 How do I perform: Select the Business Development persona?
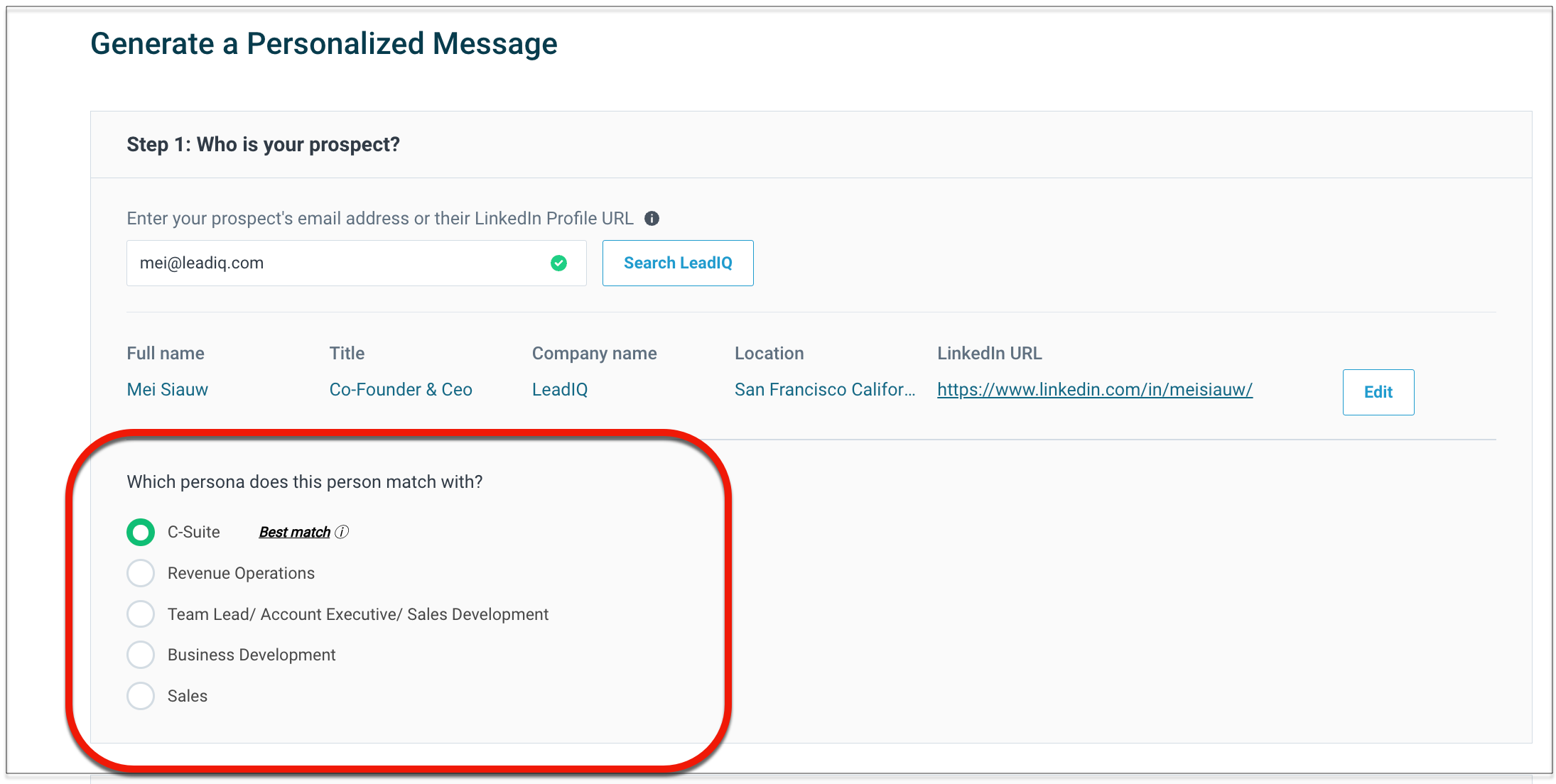[141, 655]
